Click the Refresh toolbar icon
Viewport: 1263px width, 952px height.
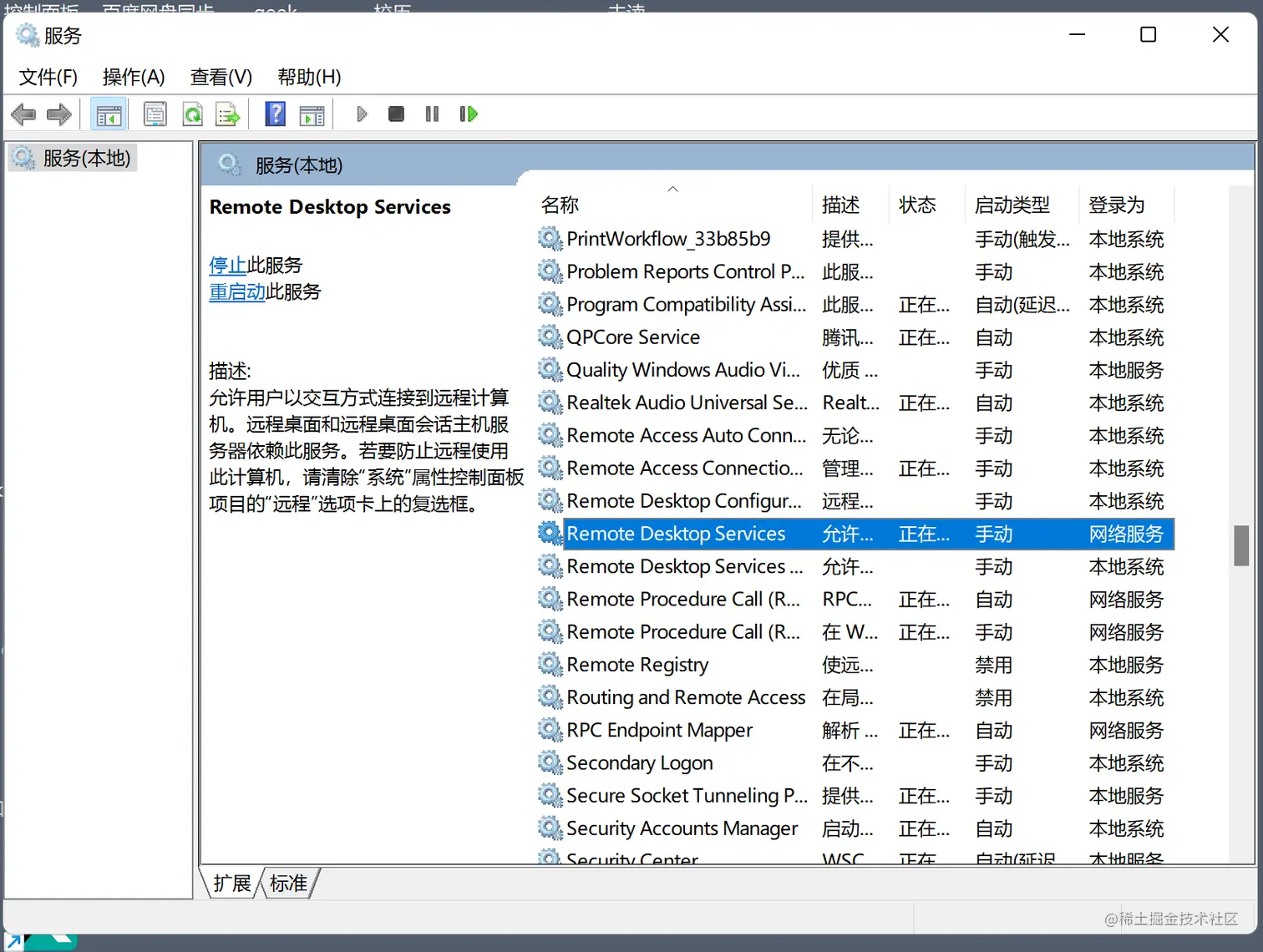tap(193, 114)
